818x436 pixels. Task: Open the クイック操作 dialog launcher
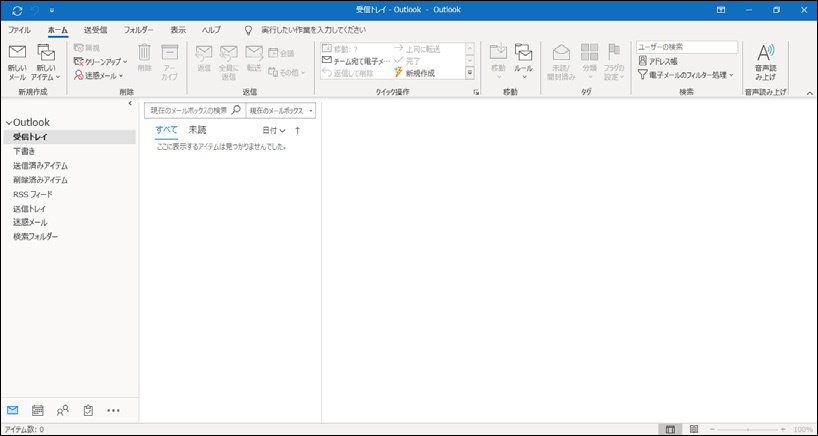(476, 92)
